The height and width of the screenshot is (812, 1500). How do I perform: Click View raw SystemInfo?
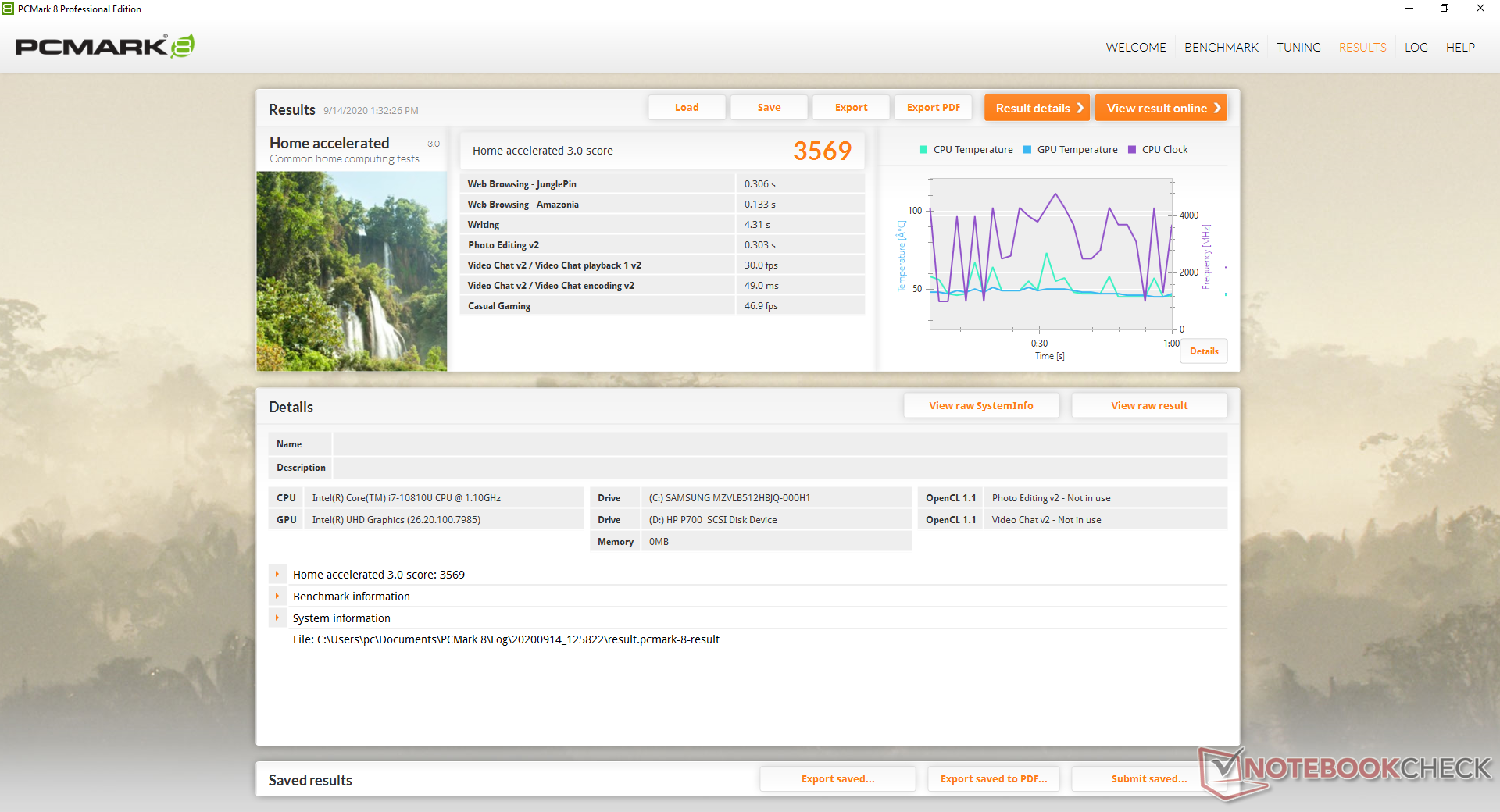(x=981, y=405)
